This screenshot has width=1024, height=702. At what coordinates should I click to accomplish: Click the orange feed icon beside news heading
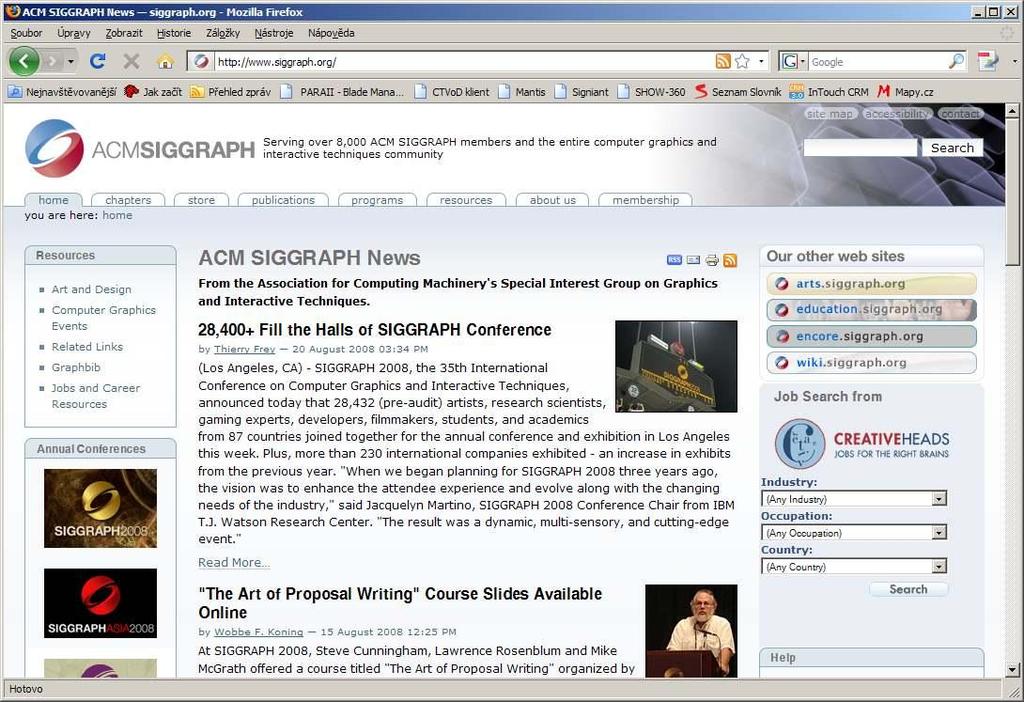pos(730,261)
